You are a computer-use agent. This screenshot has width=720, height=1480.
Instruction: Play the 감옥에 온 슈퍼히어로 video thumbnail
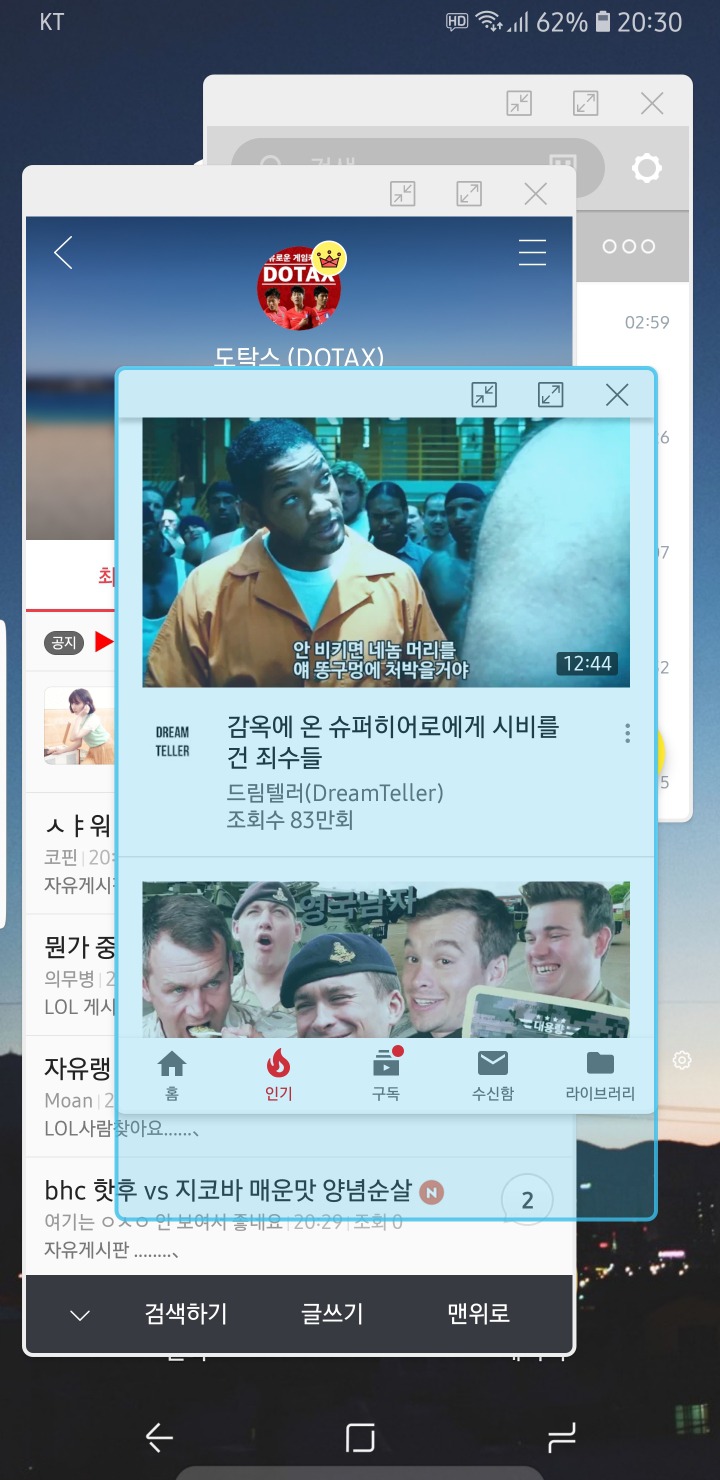click(x=386, y=552)
